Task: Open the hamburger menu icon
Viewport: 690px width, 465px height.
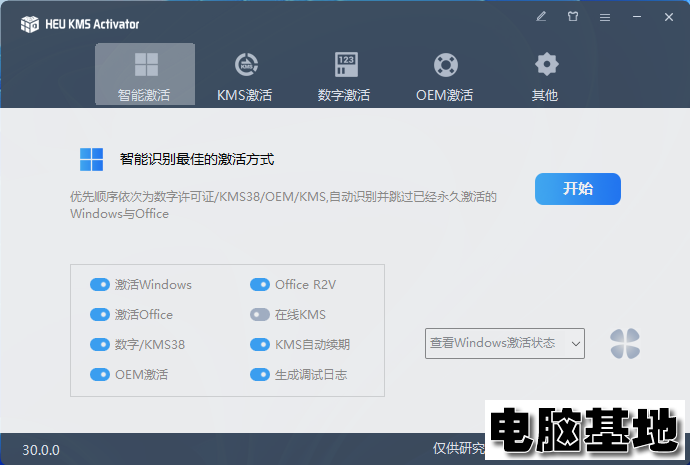Action: 605,18
